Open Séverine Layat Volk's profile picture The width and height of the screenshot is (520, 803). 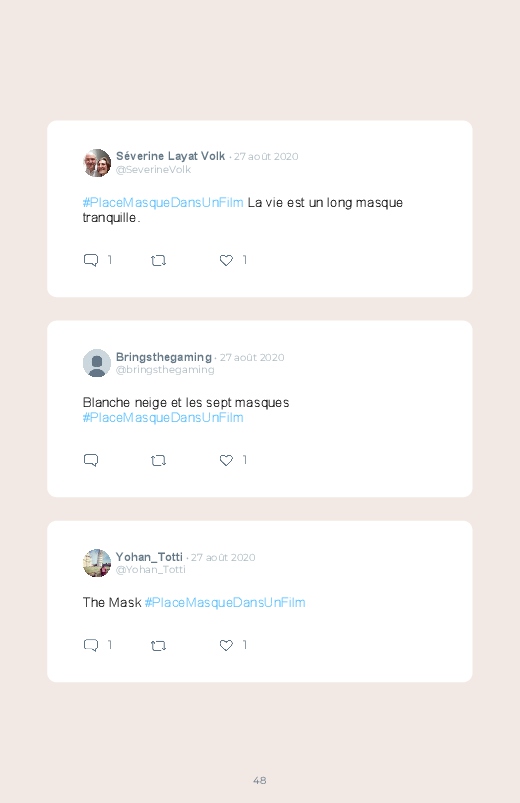coord(97,163)
